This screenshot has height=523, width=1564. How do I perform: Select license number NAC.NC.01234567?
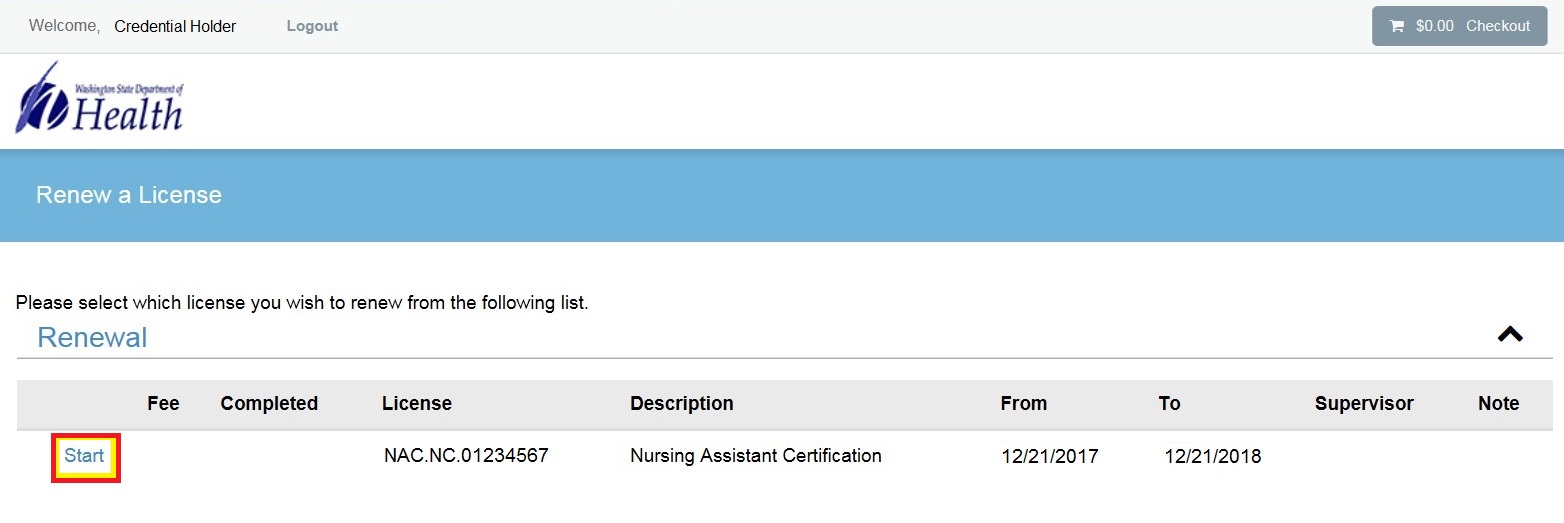466,456
